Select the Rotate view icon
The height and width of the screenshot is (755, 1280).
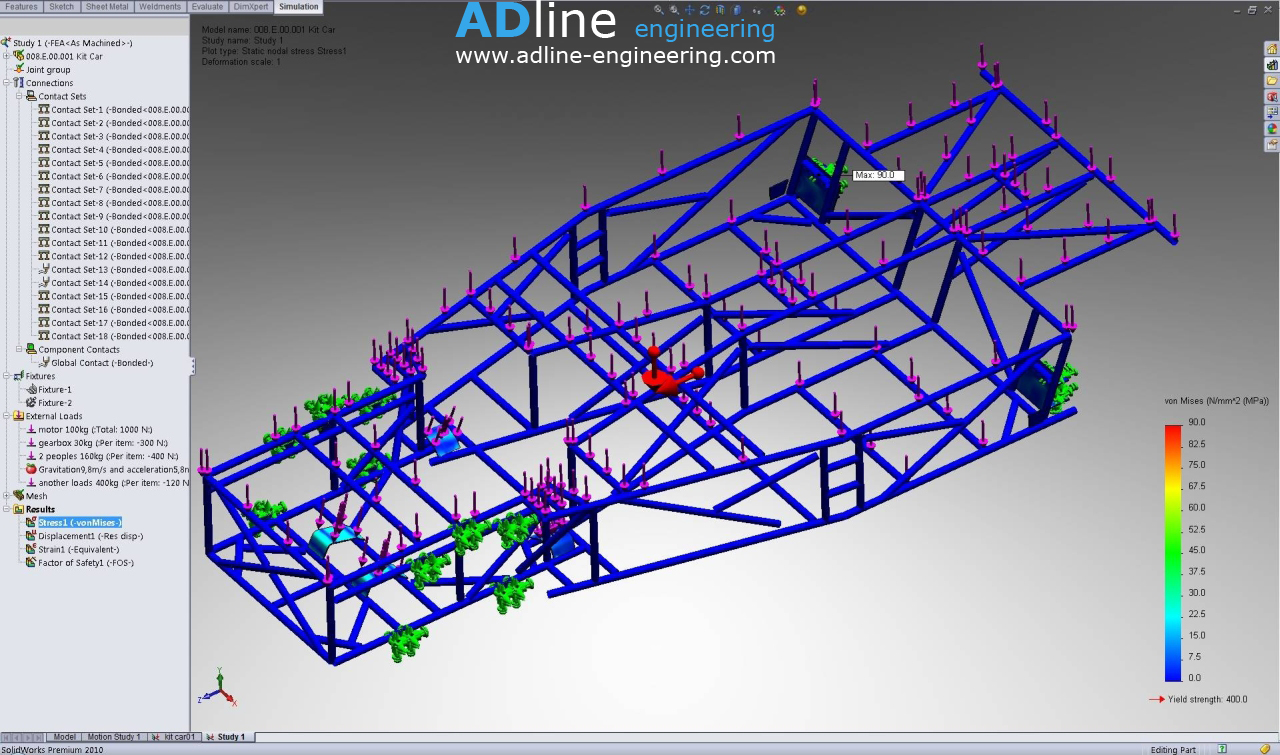[x=705, y=9]
